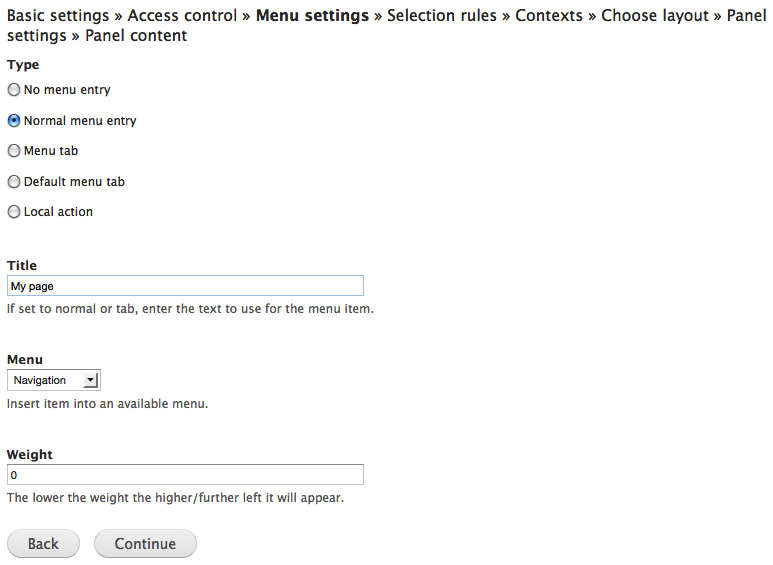Open the Access control step
773x565 pixels.
tap(182, 16)
